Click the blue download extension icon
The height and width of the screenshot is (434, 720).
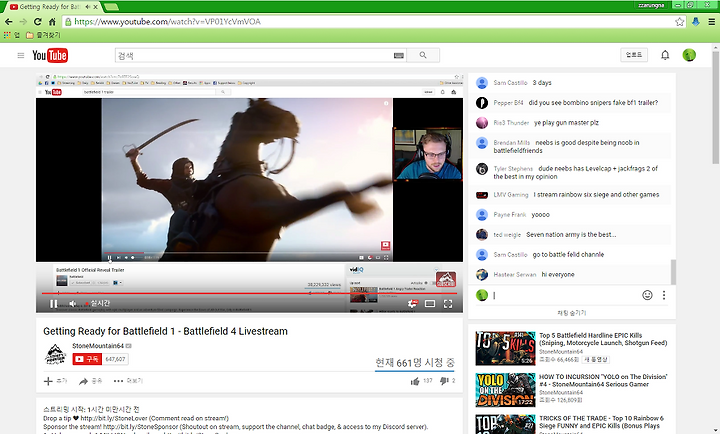click(x=696, y=22)
